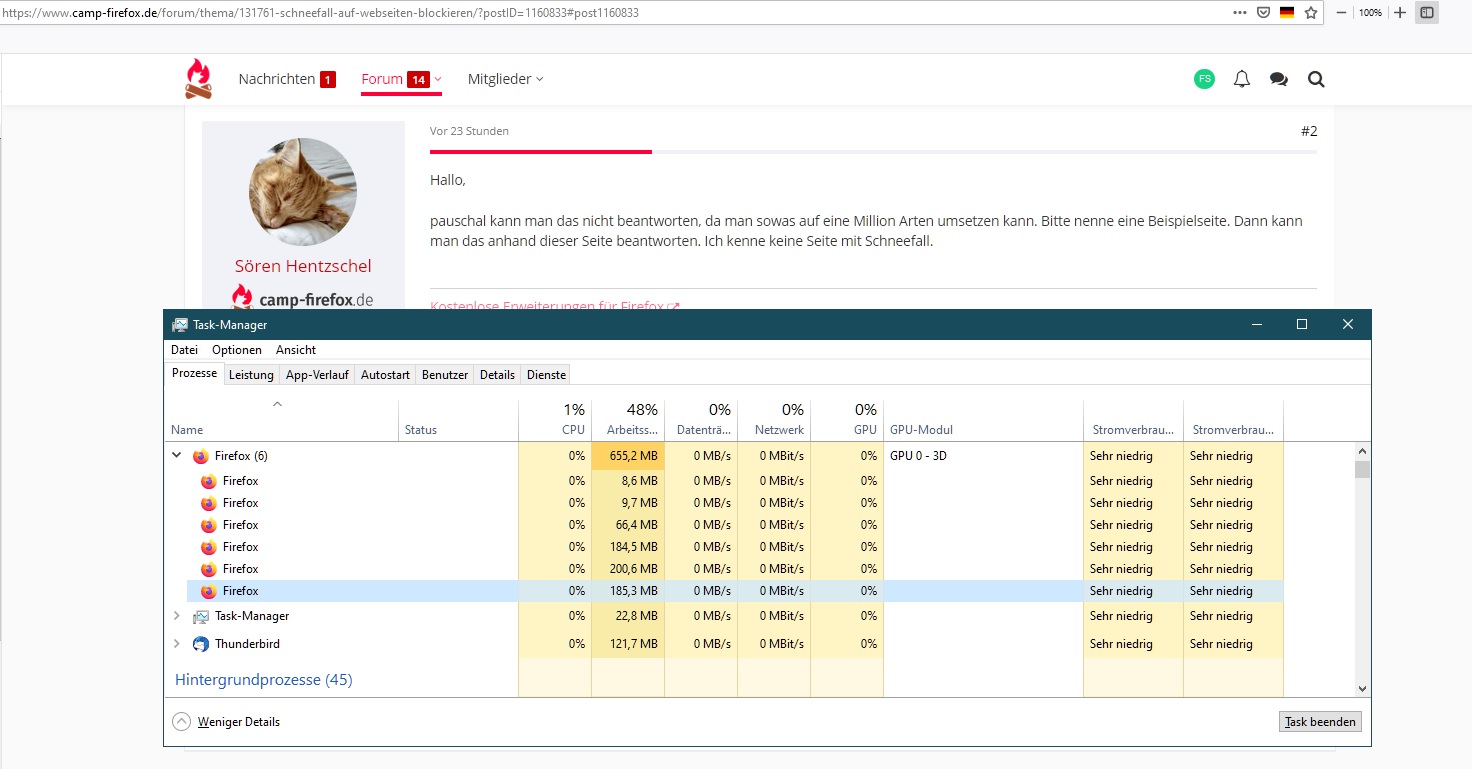Bookmark this page with the star icon

1311,13
